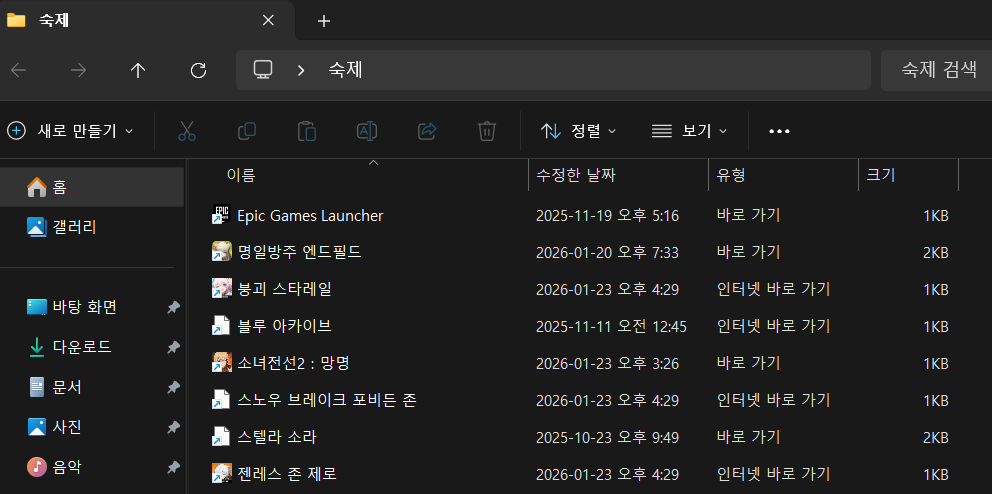Click the Cut scissors icon
This screenshot has height=494, width=992.
(x=187, y=131)
